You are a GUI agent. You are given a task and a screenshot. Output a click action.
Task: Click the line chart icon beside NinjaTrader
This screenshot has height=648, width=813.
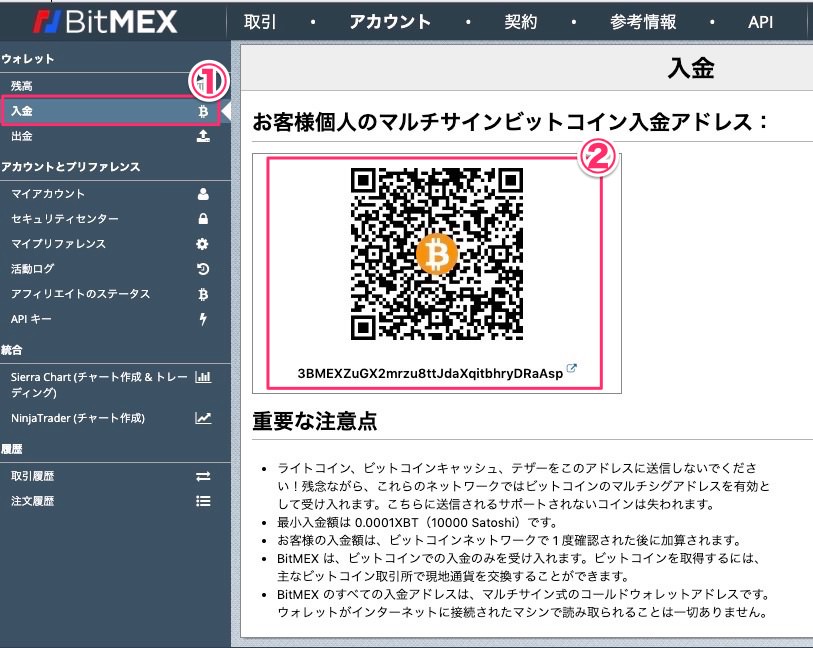point(203,418)
